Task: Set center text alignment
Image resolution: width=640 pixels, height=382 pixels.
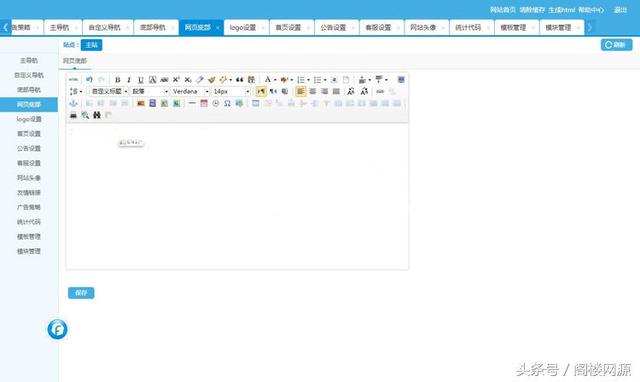Action: pos(313,91)
